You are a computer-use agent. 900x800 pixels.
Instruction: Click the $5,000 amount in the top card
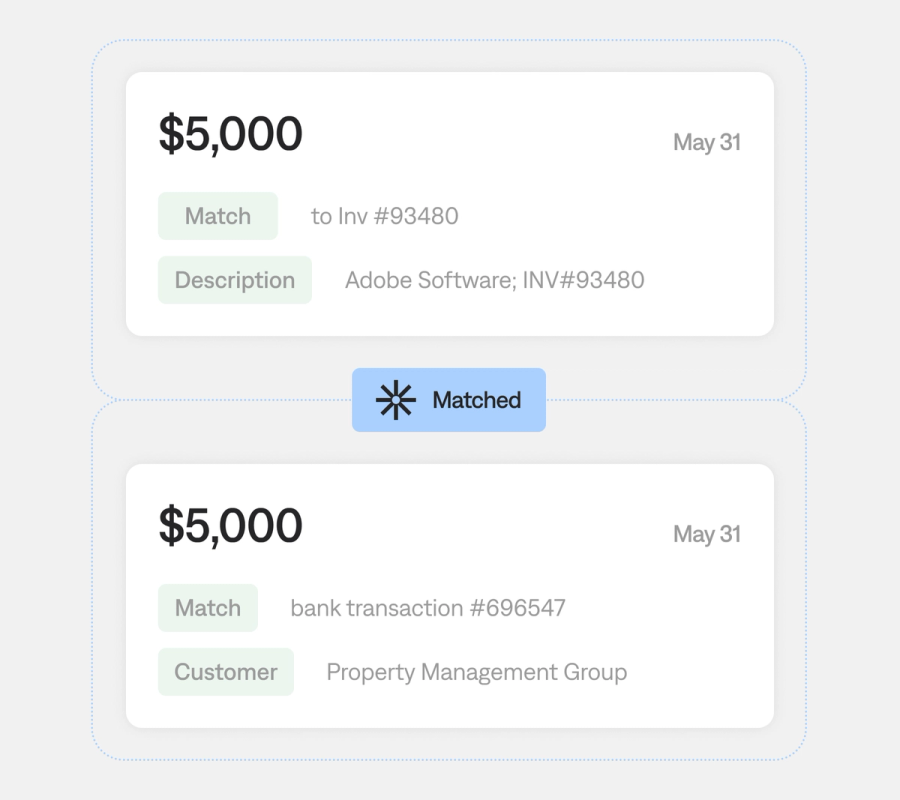(231, 134)
